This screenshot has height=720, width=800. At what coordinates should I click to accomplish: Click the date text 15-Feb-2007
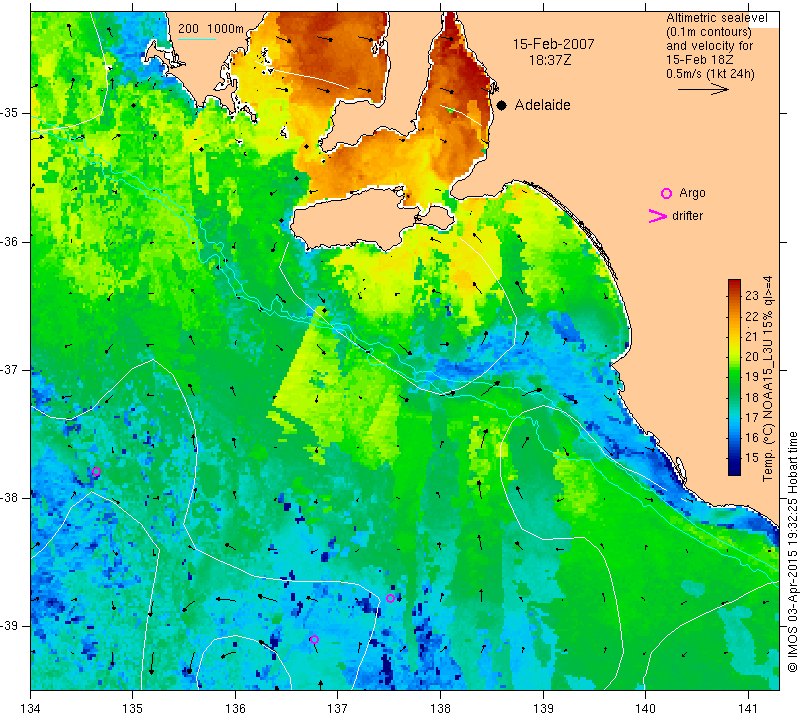tap(554, 44)
